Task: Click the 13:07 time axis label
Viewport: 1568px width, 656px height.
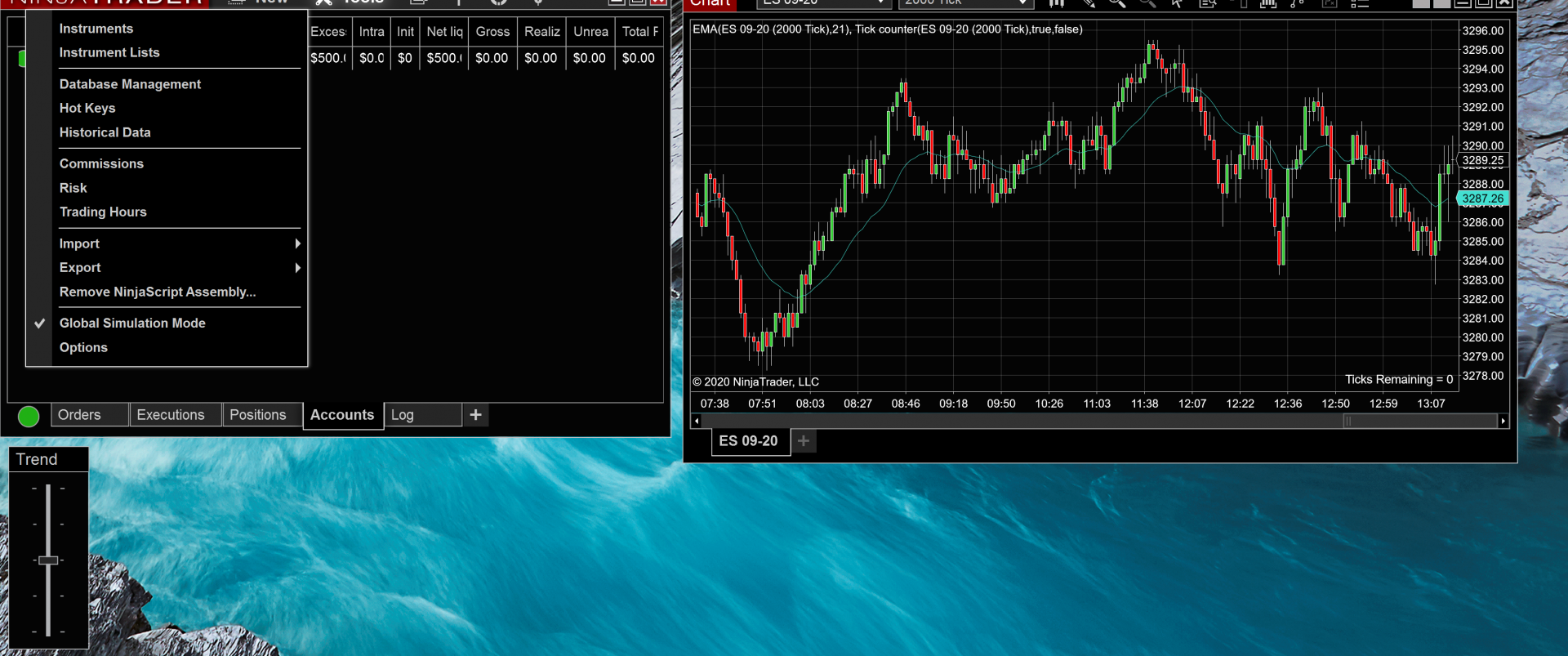Action: [x=1431, y=404]
